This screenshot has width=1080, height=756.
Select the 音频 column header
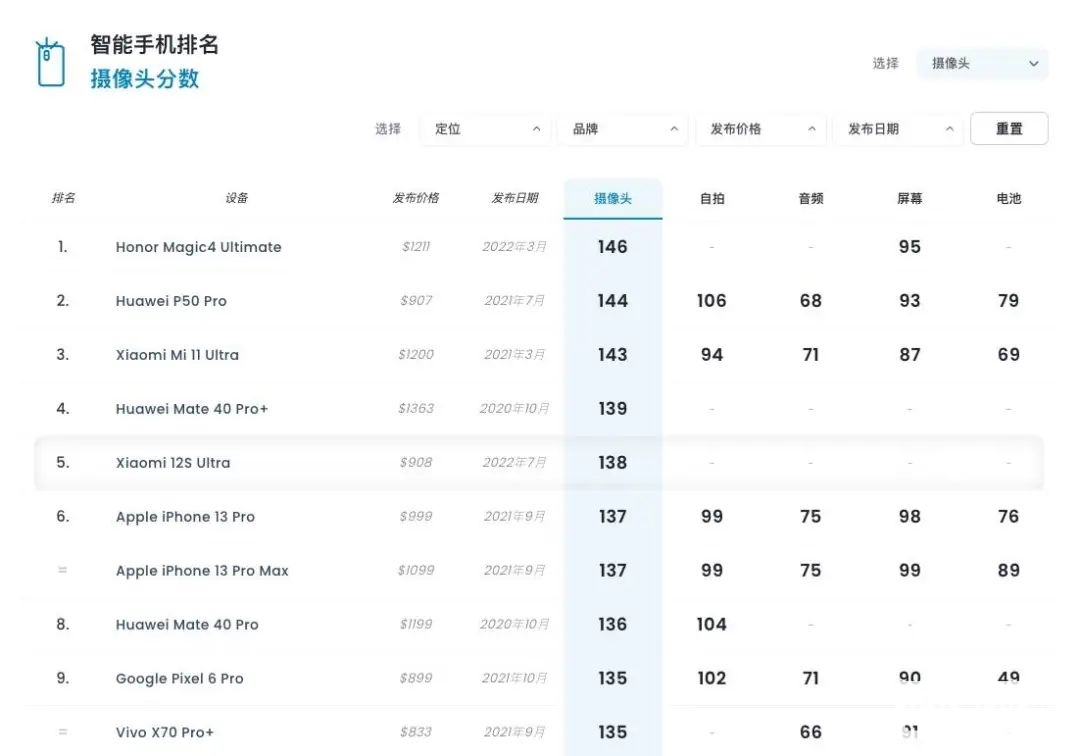[x=811, y=198]
